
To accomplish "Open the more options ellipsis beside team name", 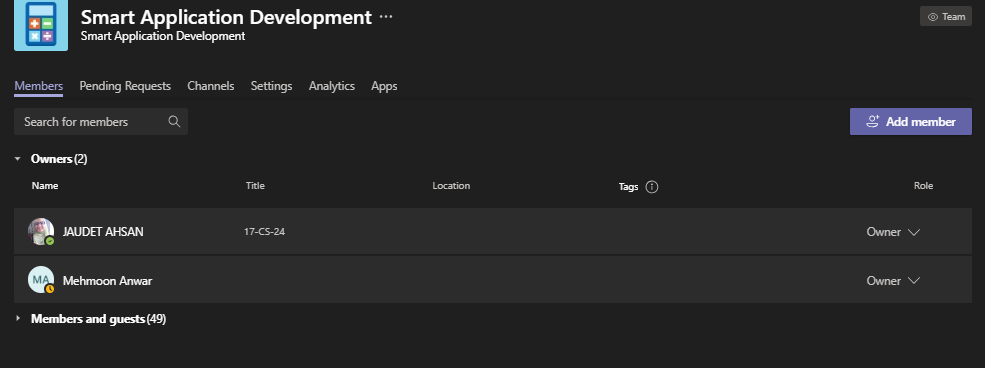I will (386, 17).
